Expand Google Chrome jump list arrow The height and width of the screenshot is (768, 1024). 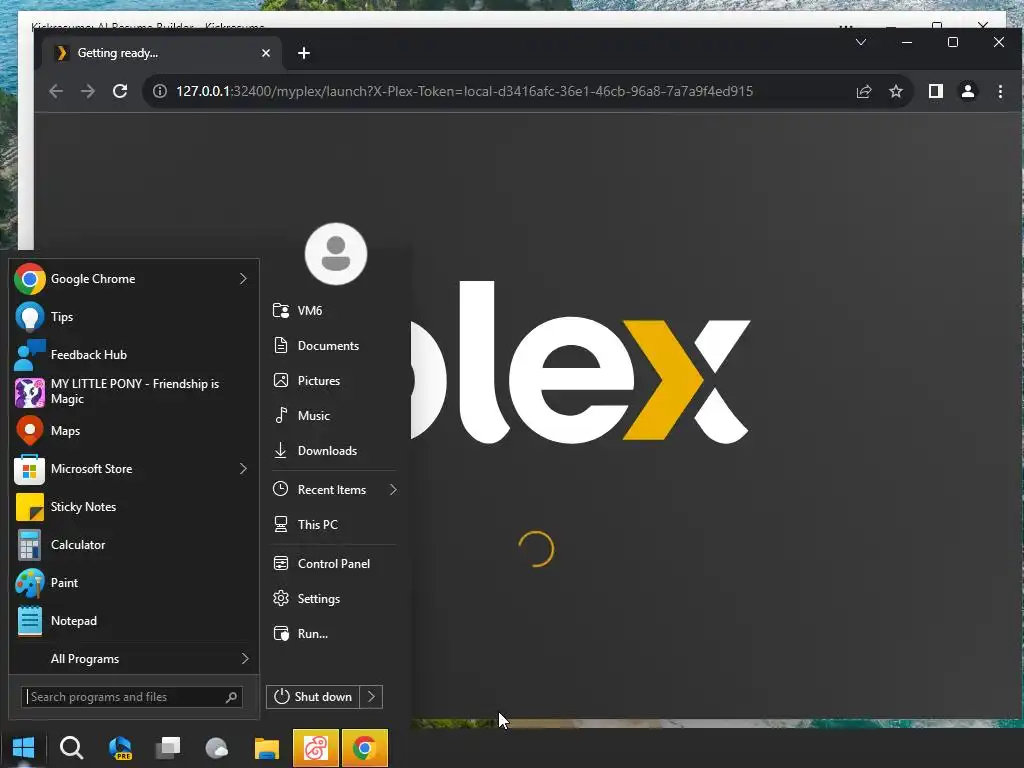pos(243,279)
